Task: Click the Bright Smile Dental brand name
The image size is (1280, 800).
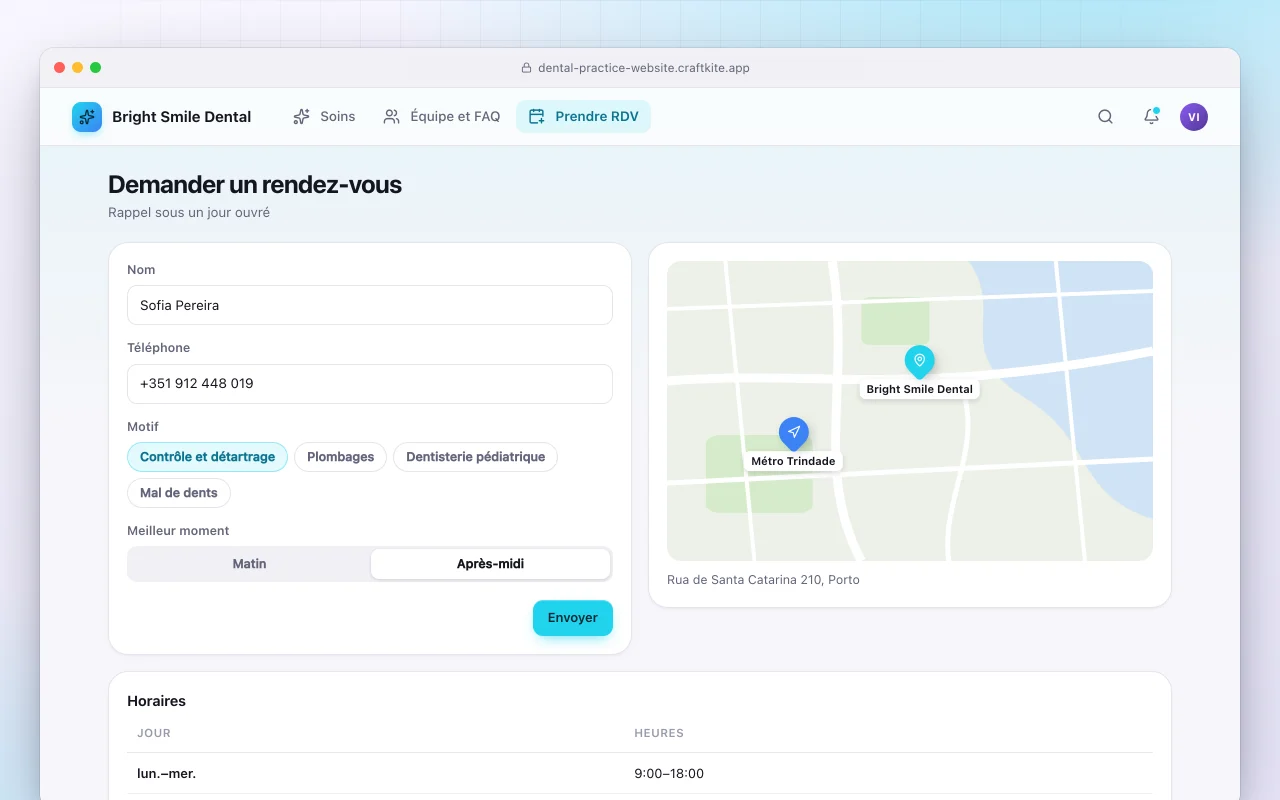Action: [x=182, y=117]
